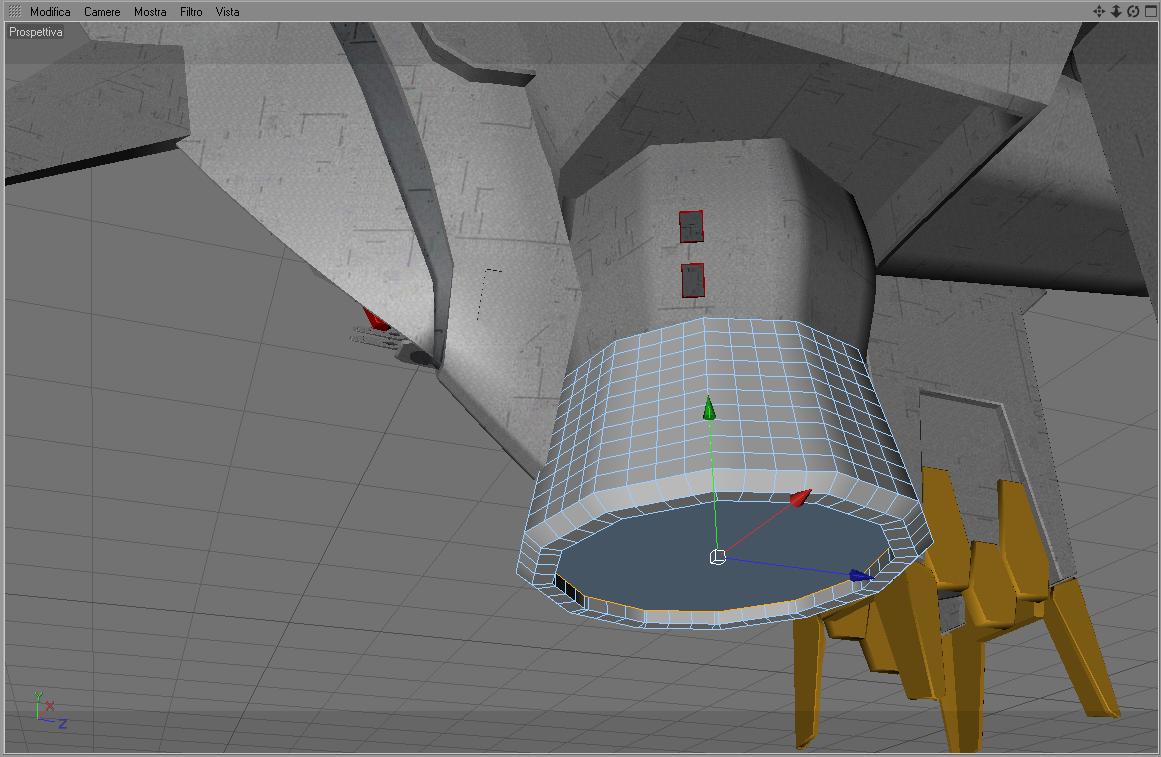Open the Modifica menu
The width and height of the screenshot is (1161, 757).
coord(50,12)
